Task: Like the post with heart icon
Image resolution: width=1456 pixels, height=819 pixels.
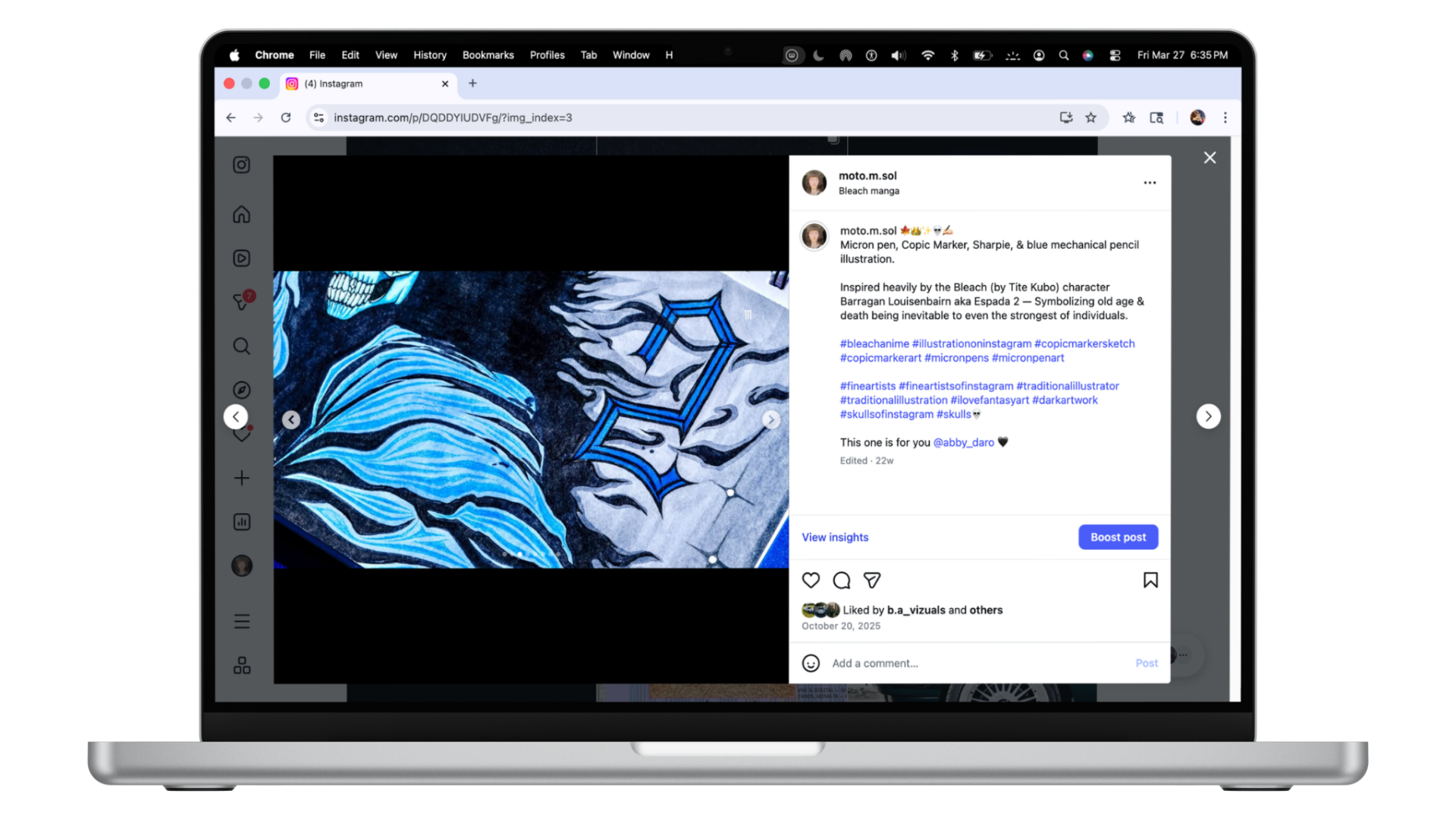Action: [811, 581]
